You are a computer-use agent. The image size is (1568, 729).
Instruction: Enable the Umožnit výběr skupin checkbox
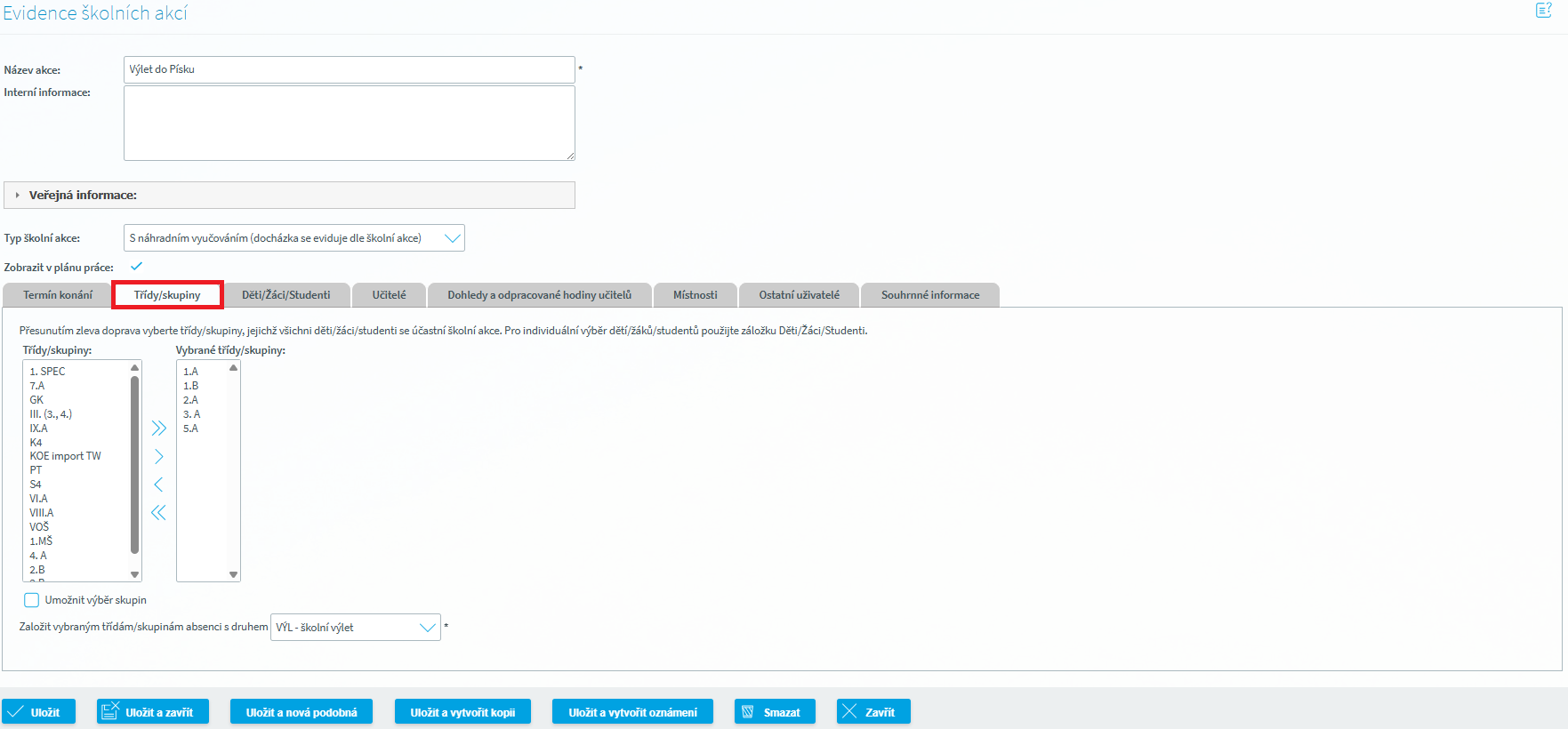coord(32,600)
